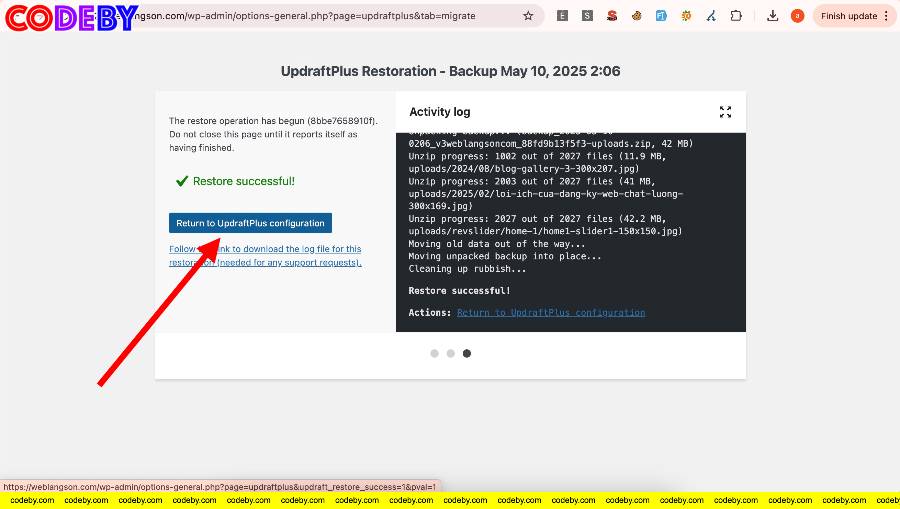Click bold 'Restore successful!' log entry
Image resolution: width=900 pixels, height=509 pixels.
(459, 291)
